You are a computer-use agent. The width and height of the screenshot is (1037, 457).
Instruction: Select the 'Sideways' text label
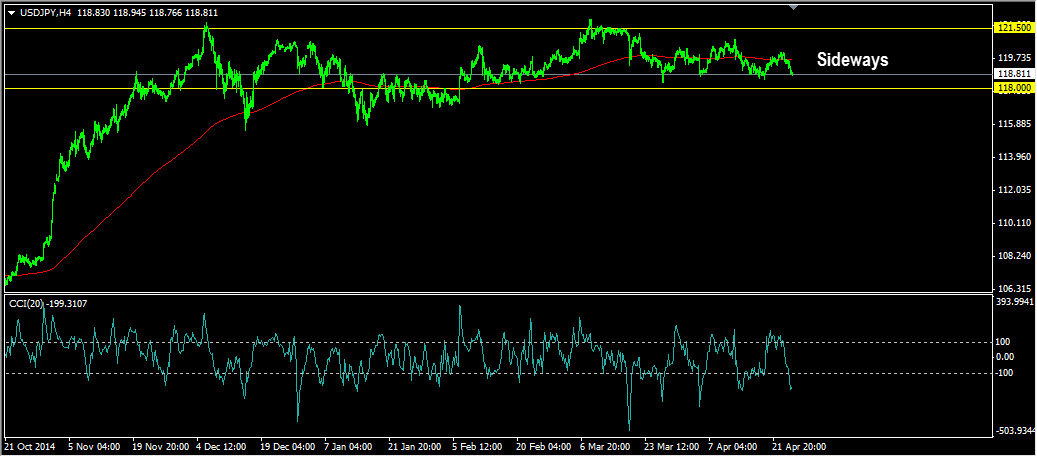click(x=852, y=60)
